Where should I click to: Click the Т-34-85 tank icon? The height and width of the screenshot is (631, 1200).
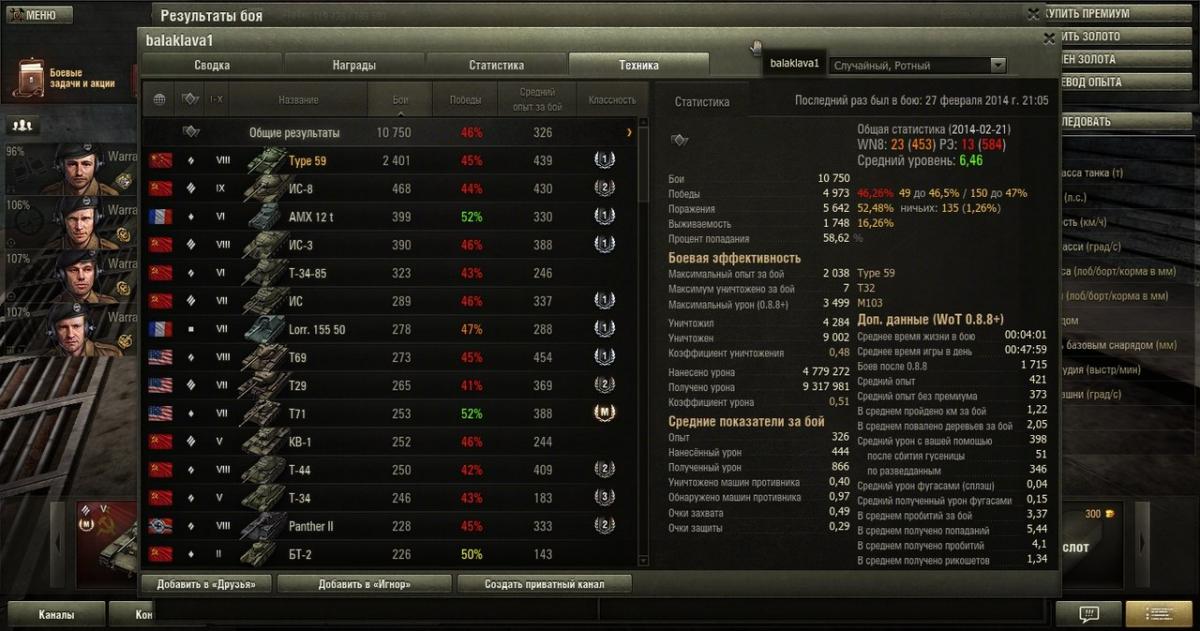tap(265, 272)
